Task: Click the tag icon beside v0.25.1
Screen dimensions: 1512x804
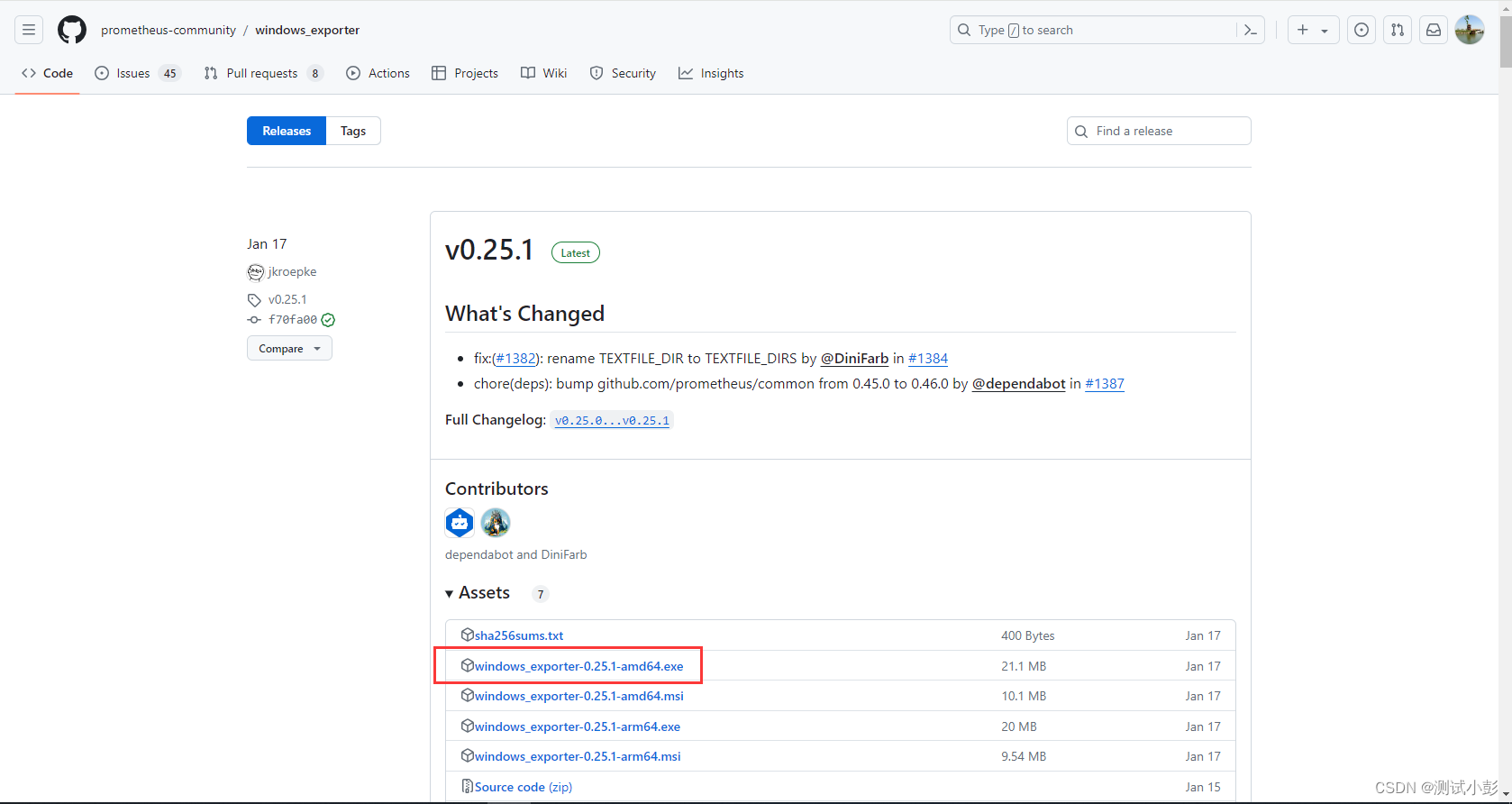Action: pos(254,300)
